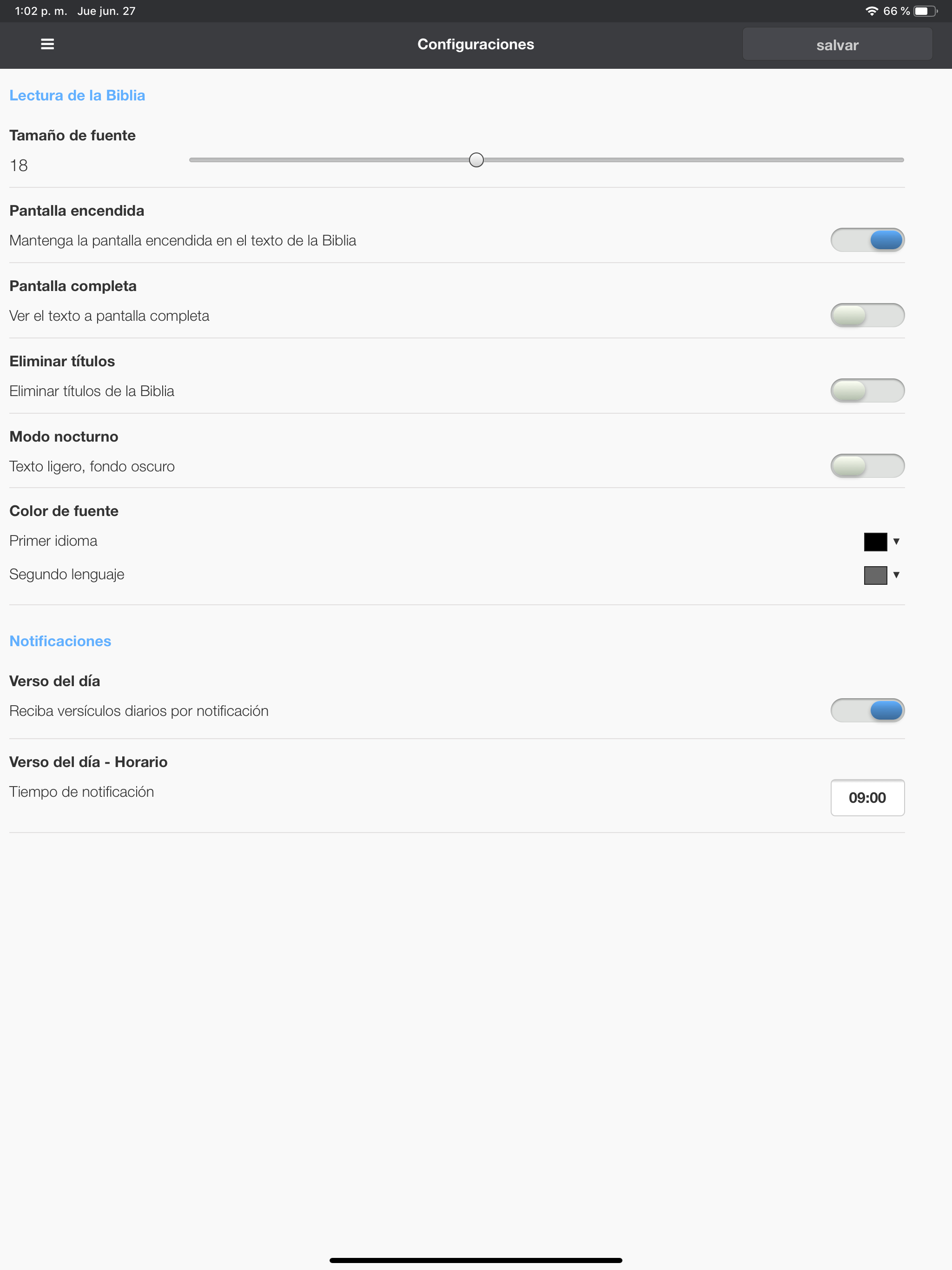Viewport: 952px width, 1270px height.
Task: Click the right end of font size track
Action: 900,159
